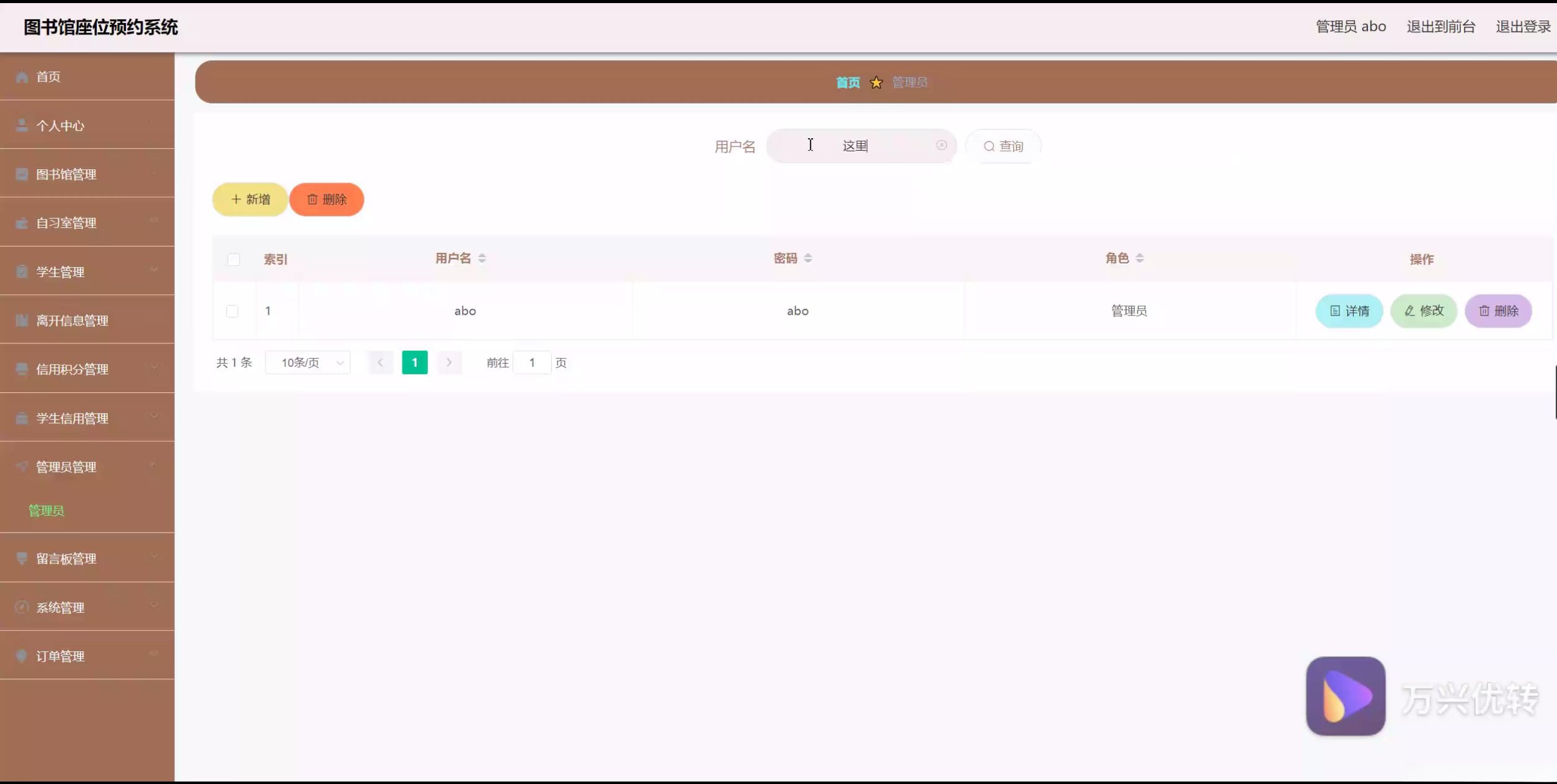The width and height of the screenshot is (1557, 784).
Task: Open 自习室管理 sidebar menu
Action: click(87, 223)
